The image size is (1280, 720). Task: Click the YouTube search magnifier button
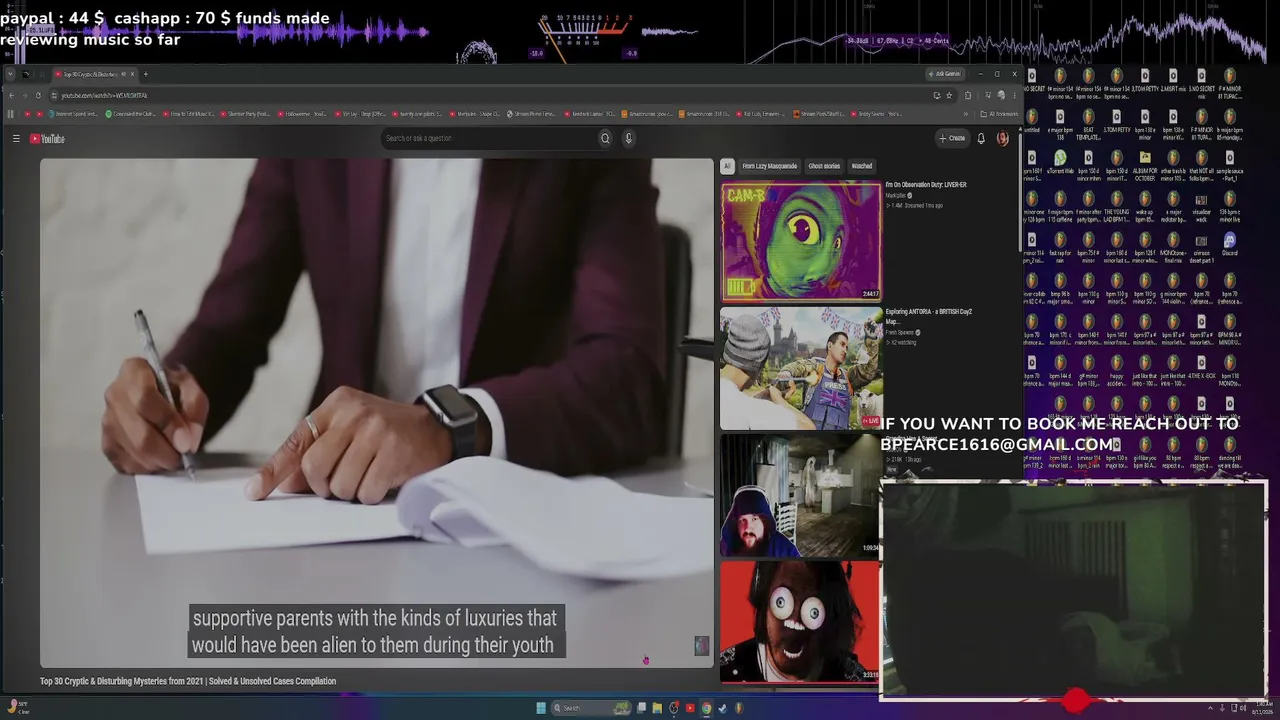click(x=605, y=139)
